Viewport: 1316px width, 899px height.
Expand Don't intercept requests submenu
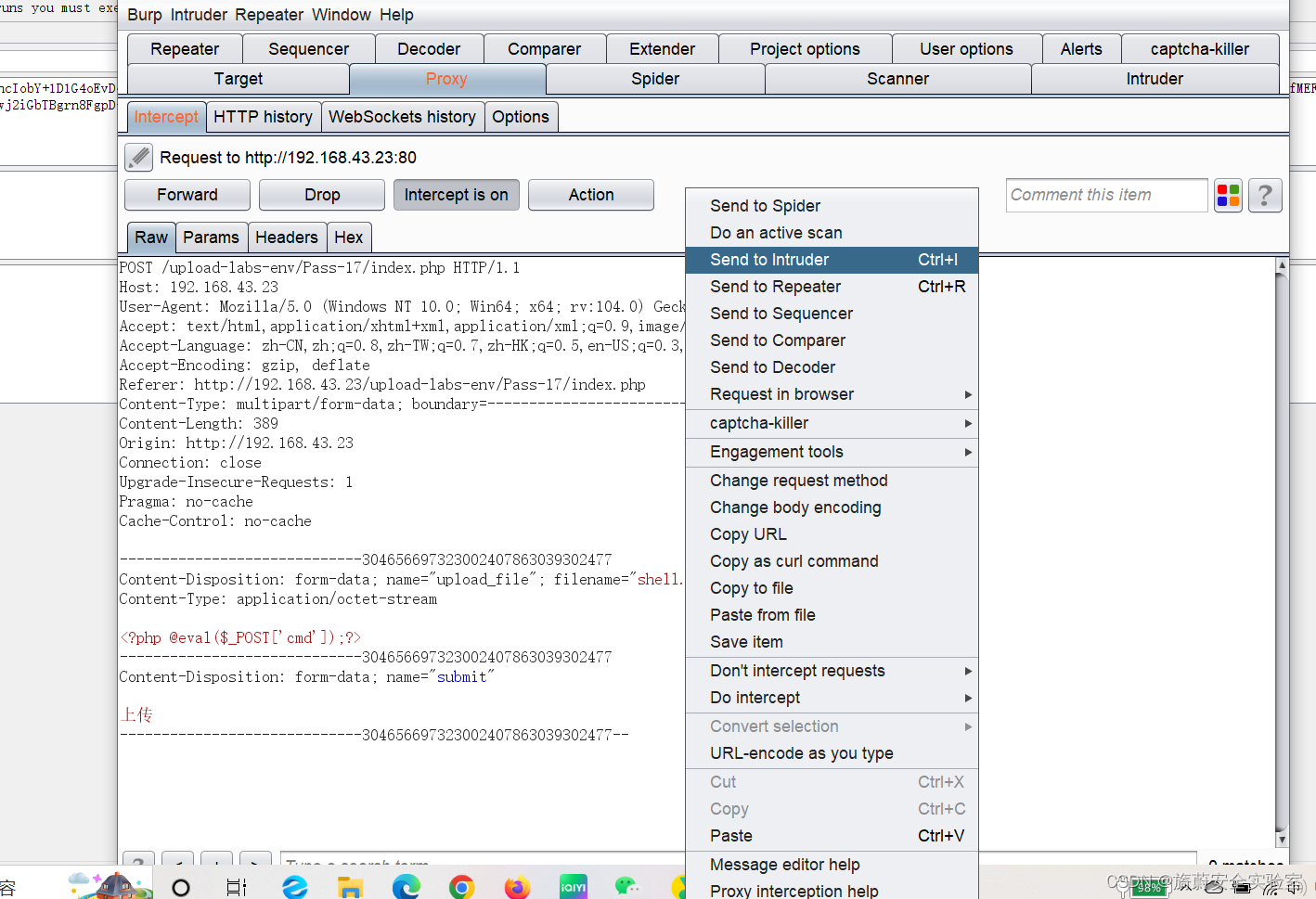[832, 671]
